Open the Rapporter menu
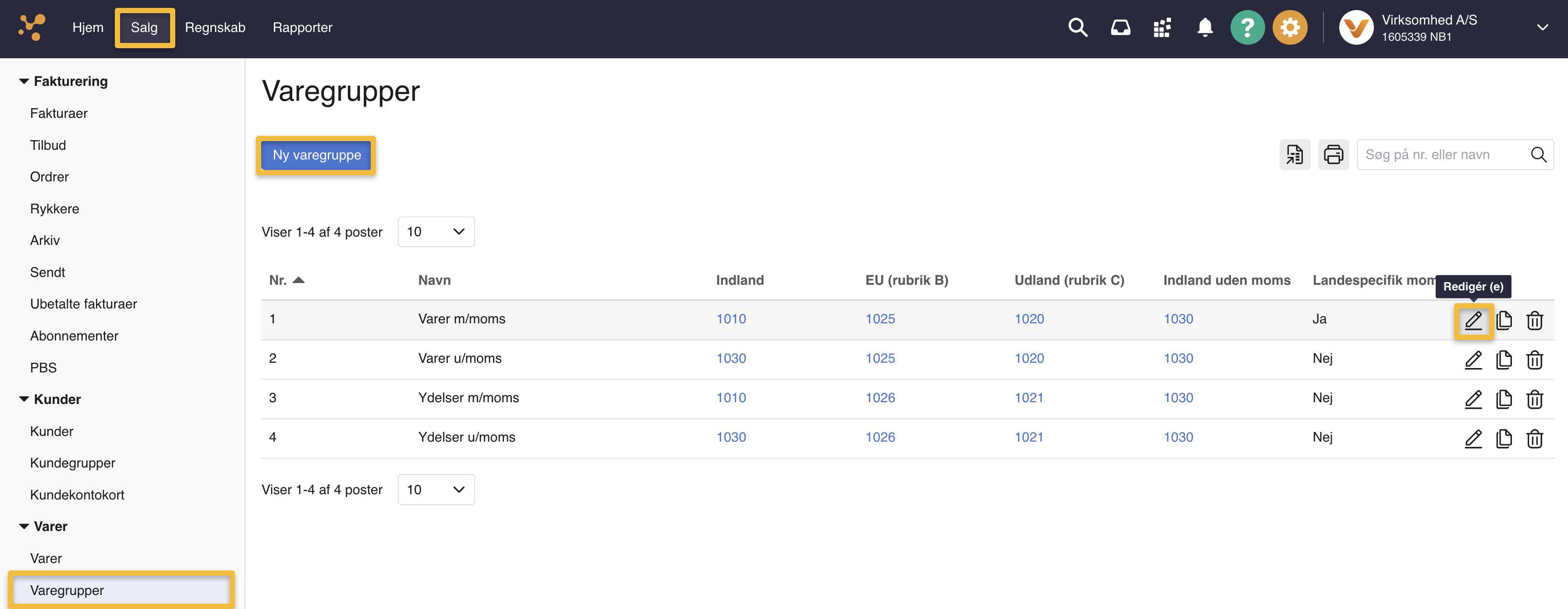 pos(302,27)
